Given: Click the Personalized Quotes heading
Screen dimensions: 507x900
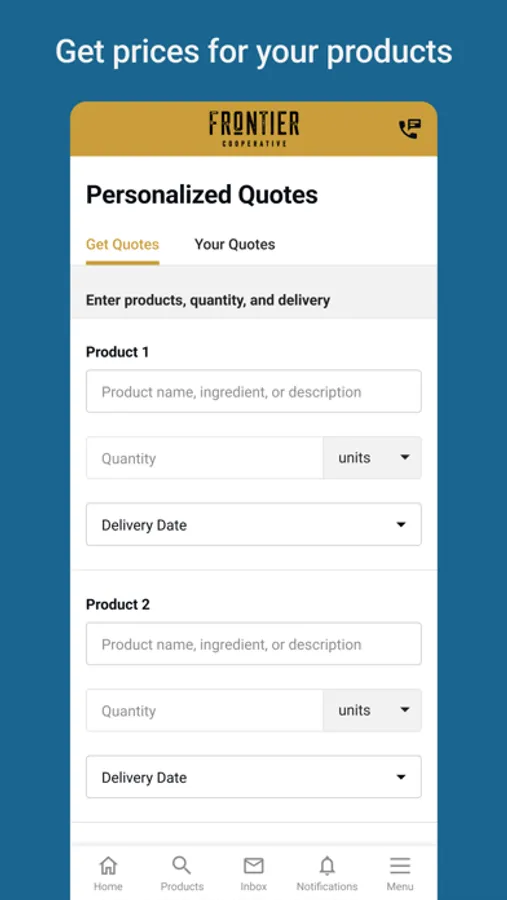Looking at the screenshot, I should click(202, 195).
